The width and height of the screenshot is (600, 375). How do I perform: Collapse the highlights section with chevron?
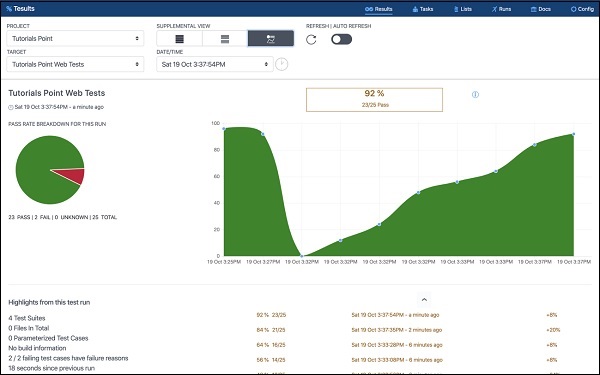pos(424,300)
